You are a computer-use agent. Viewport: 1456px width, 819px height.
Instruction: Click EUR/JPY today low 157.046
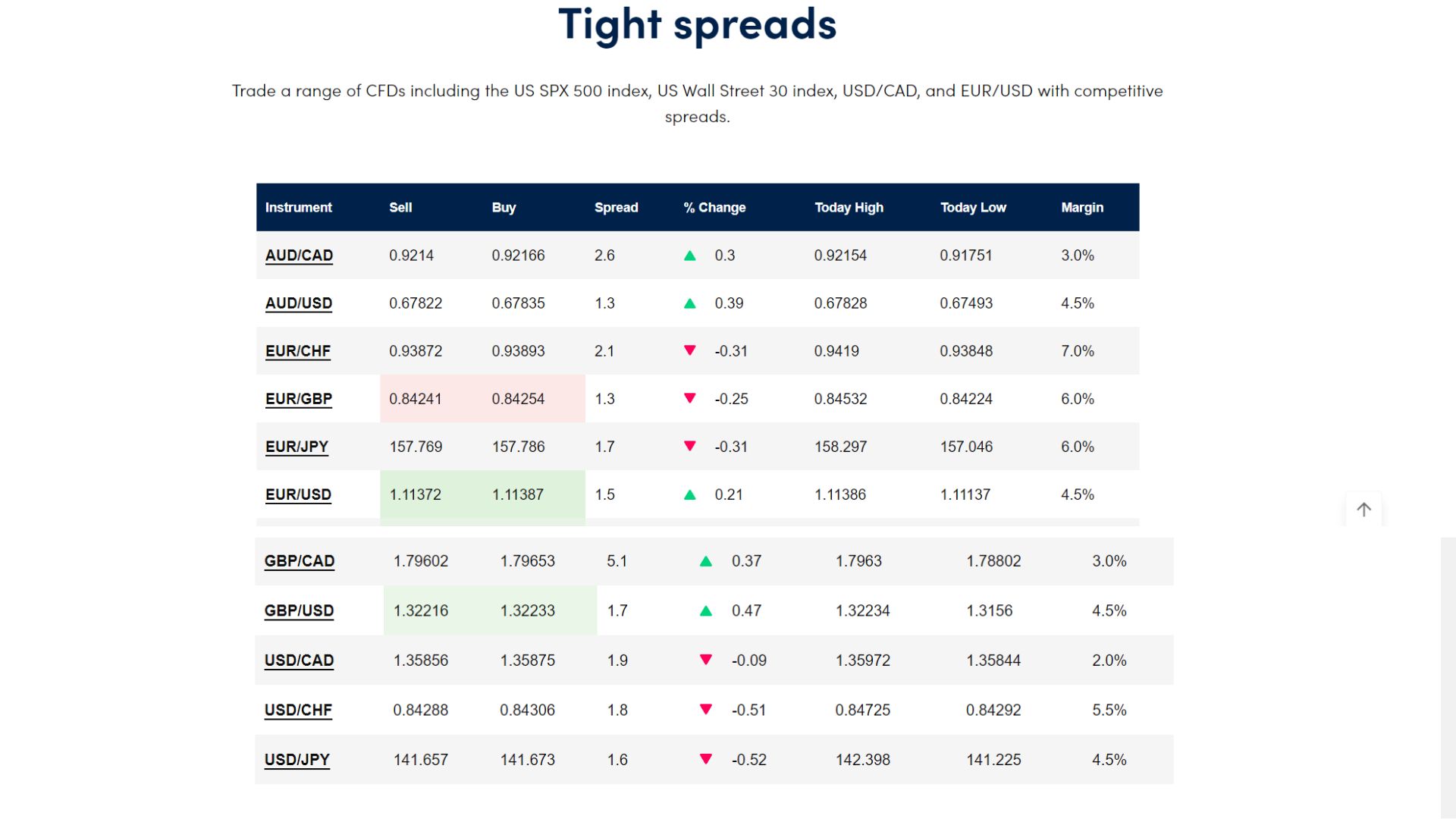pyautogui.click(x=966, y=447)
